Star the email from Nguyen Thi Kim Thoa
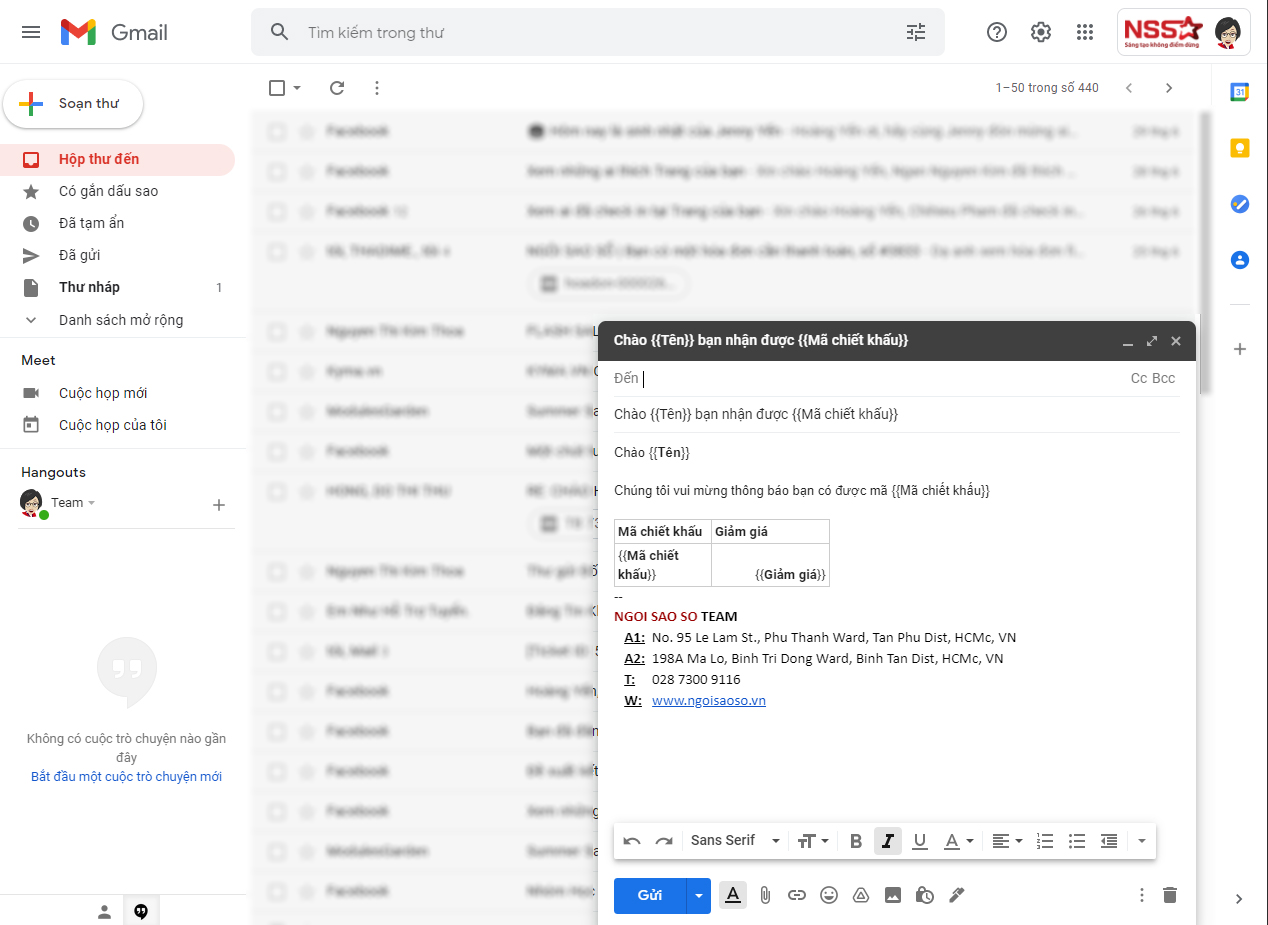This screenshot has width=1268, height=925. [307, 331]
